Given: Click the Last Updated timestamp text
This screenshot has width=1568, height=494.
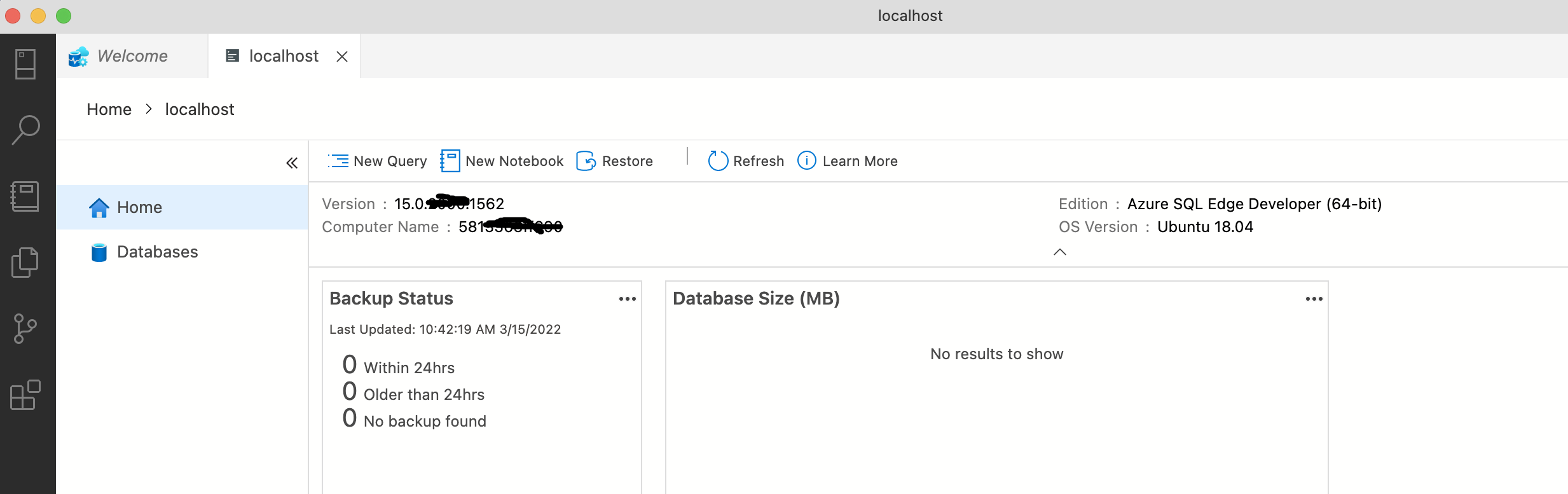Looking at the screenshot, I should 445,329.
